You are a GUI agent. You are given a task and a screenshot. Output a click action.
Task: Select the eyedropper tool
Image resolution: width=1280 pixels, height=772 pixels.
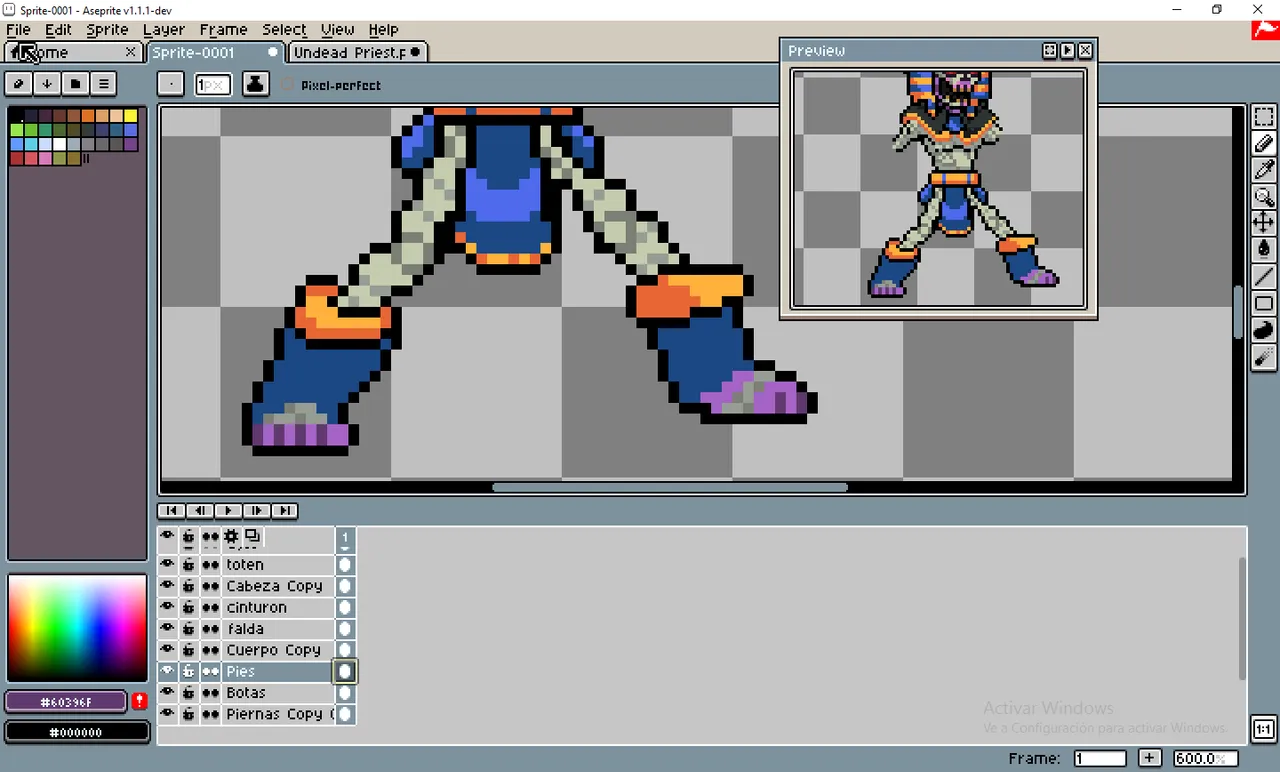pyautogui.click(x=1264, y=170)
